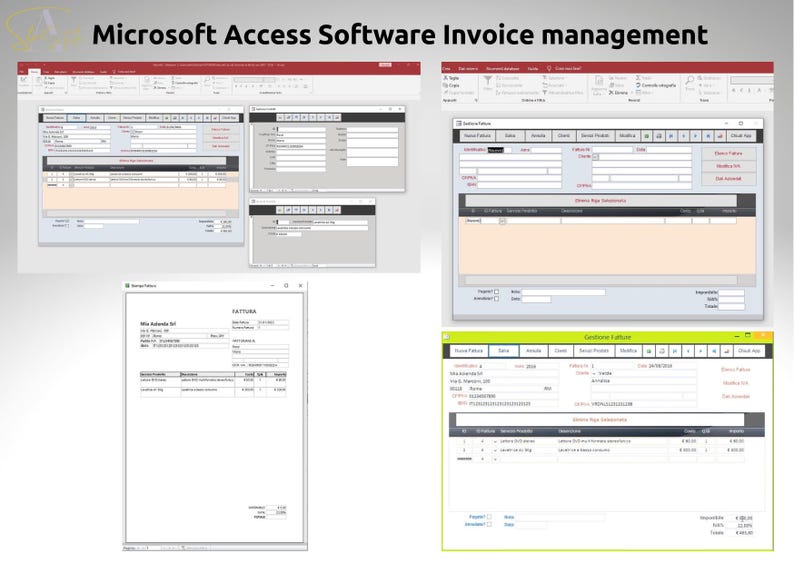Open the (Nuovo) row product dropdown in blue-gray window
Viewport: 794px width, 563px height.
[x=502, y=221]
